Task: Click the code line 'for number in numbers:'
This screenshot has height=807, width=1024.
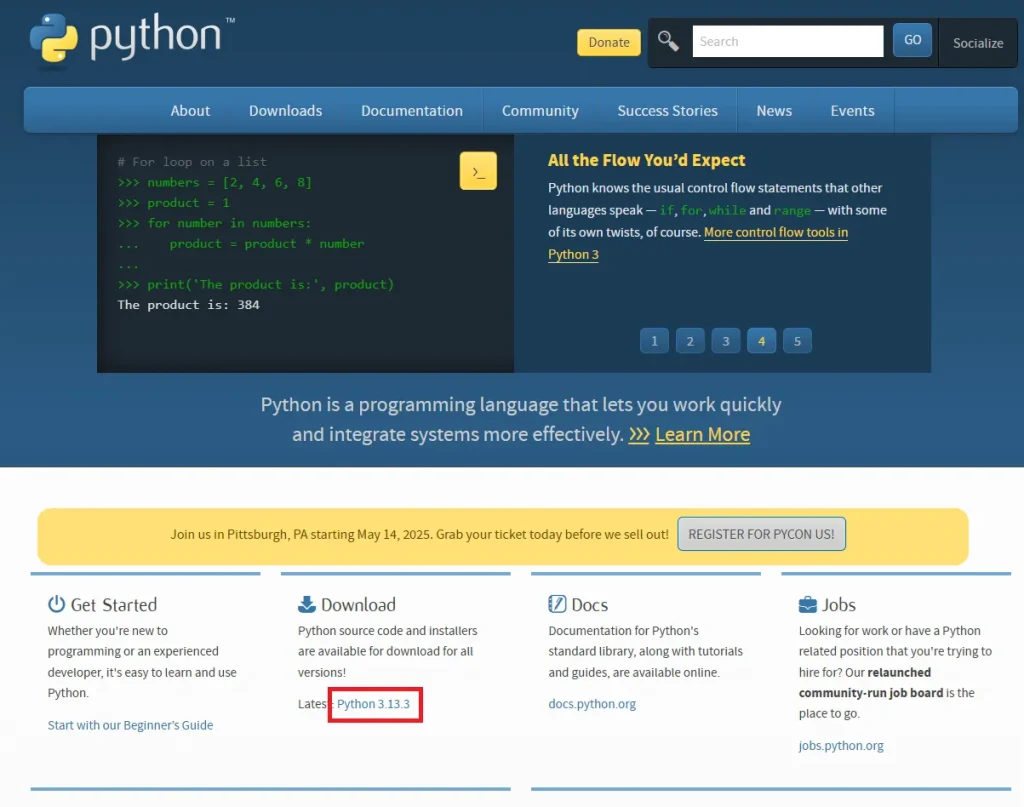Action: [x=229, y=223]
